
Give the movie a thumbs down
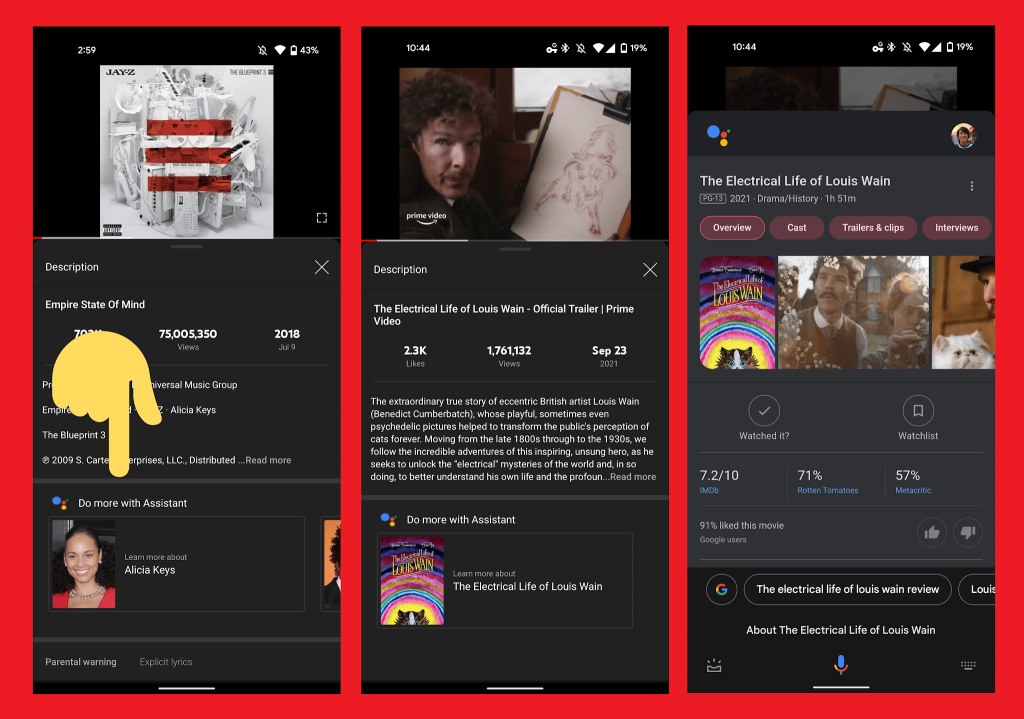968,533
